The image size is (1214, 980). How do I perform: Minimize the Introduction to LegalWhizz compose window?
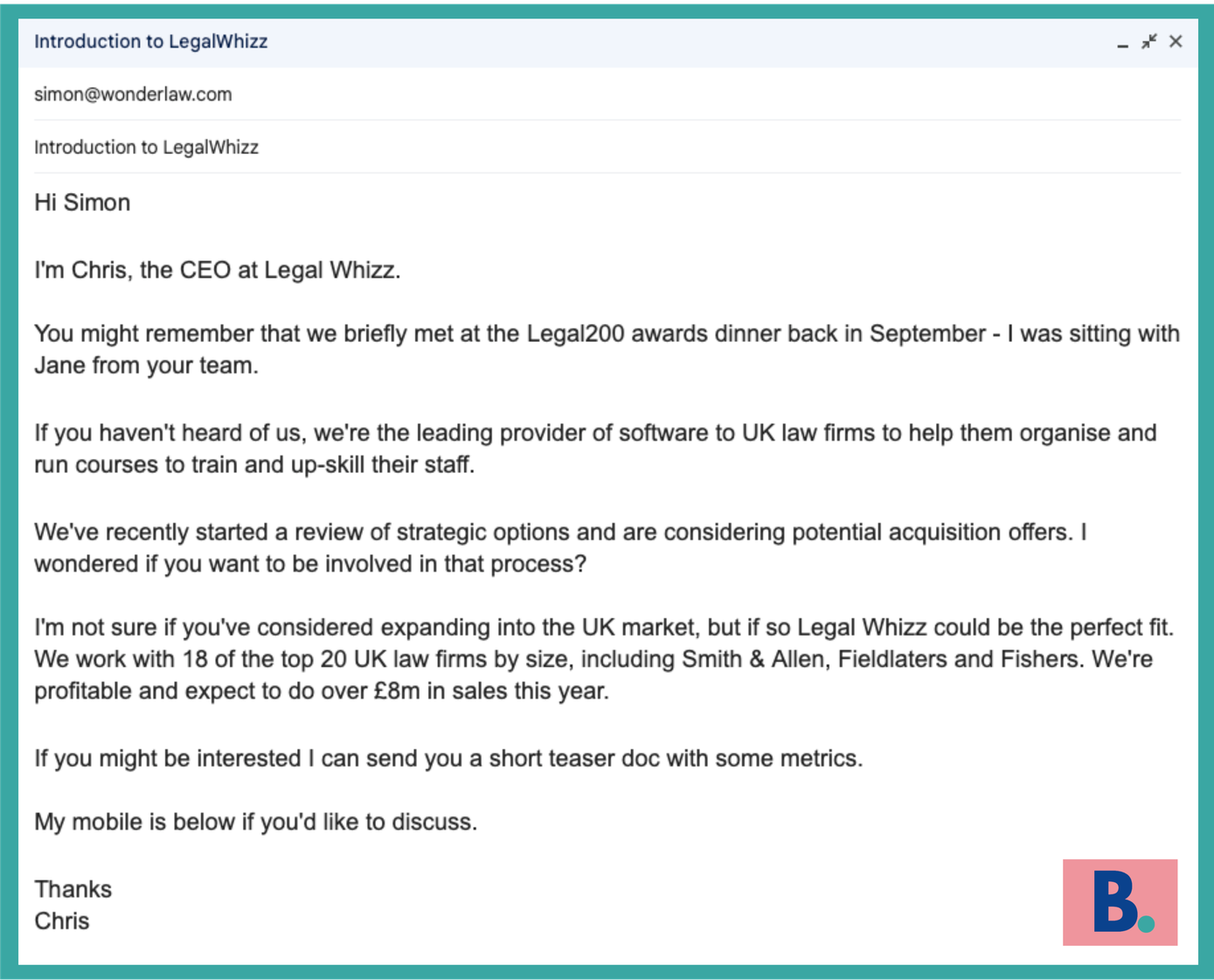click(1122, 42)
